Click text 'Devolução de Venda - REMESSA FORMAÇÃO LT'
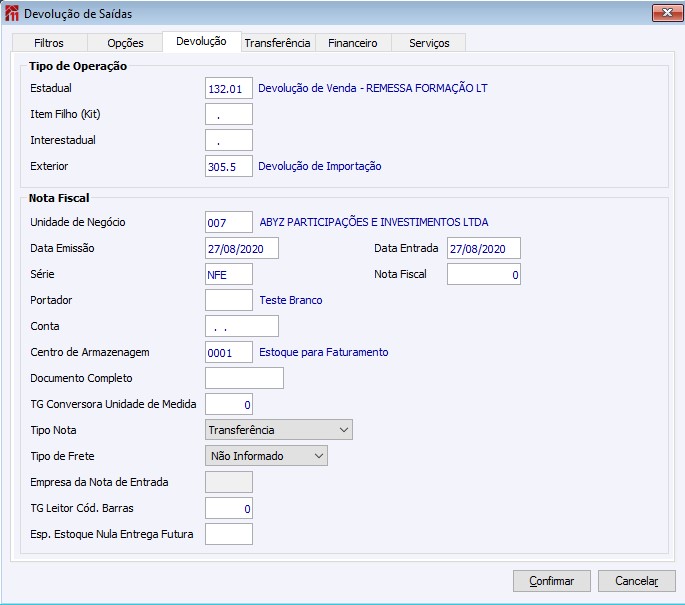Image resolution: width=685 pixels, height=605 pixels. [x=373, y=88]
